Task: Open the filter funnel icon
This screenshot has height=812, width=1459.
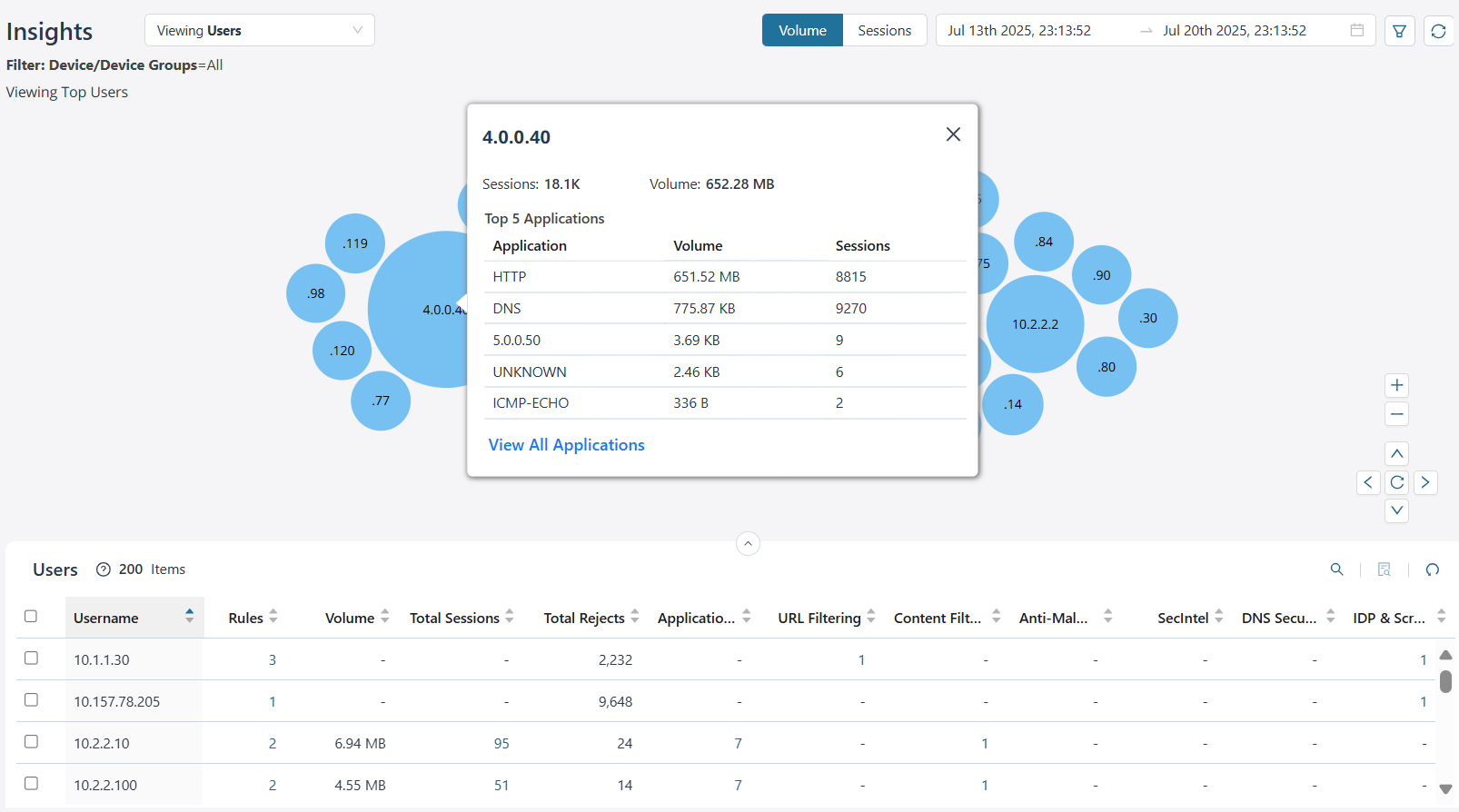Action: [x=1399, y=31]
